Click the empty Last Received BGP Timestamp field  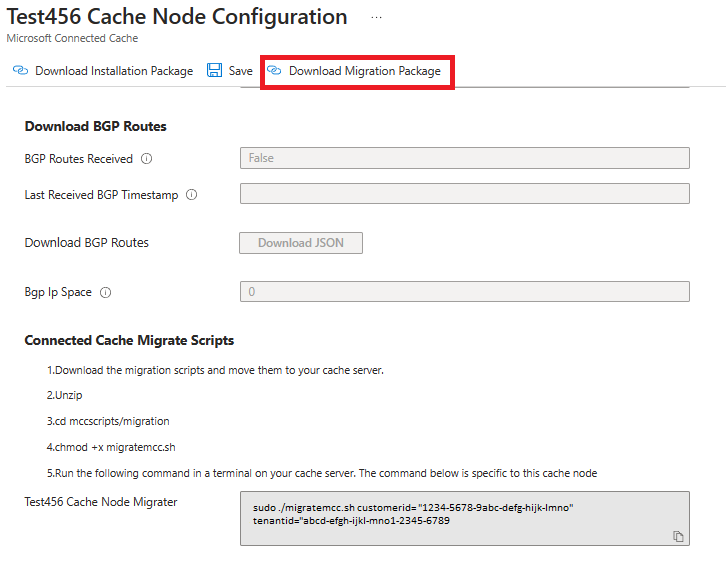tap(464, 194)
